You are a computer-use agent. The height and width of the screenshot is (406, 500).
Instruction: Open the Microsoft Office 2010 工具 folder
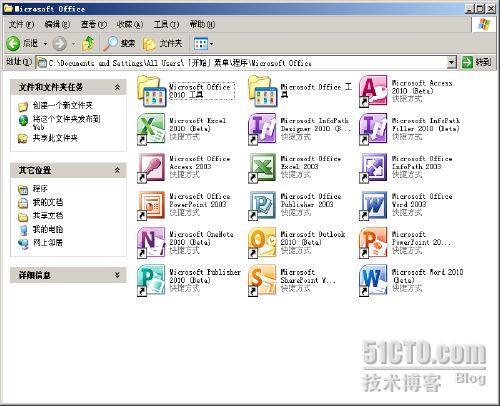click(152, 91)
